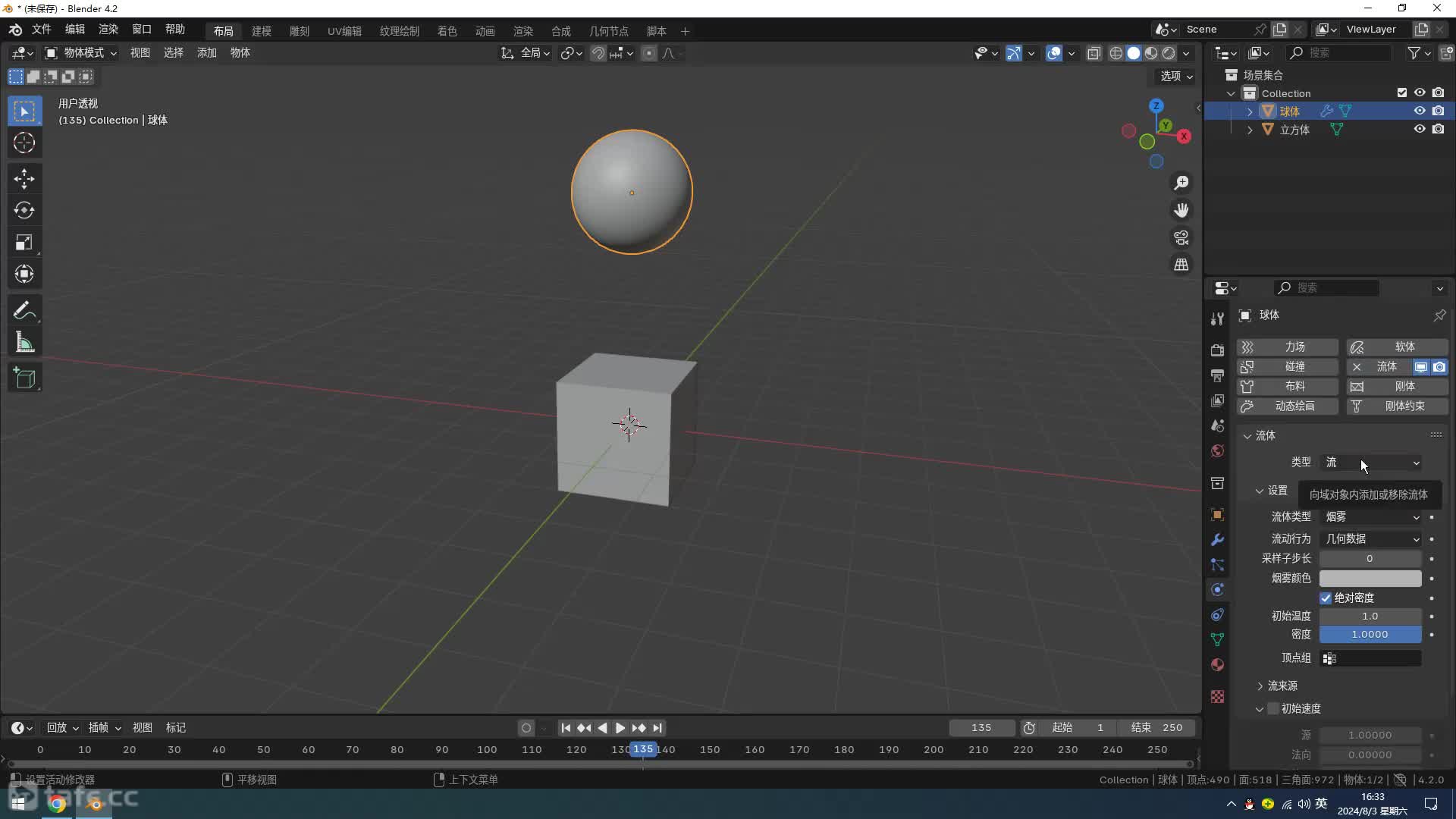Open the Physics properties tab
The width and height of the screenshot is (1456, 819).
coord(1217,590)
